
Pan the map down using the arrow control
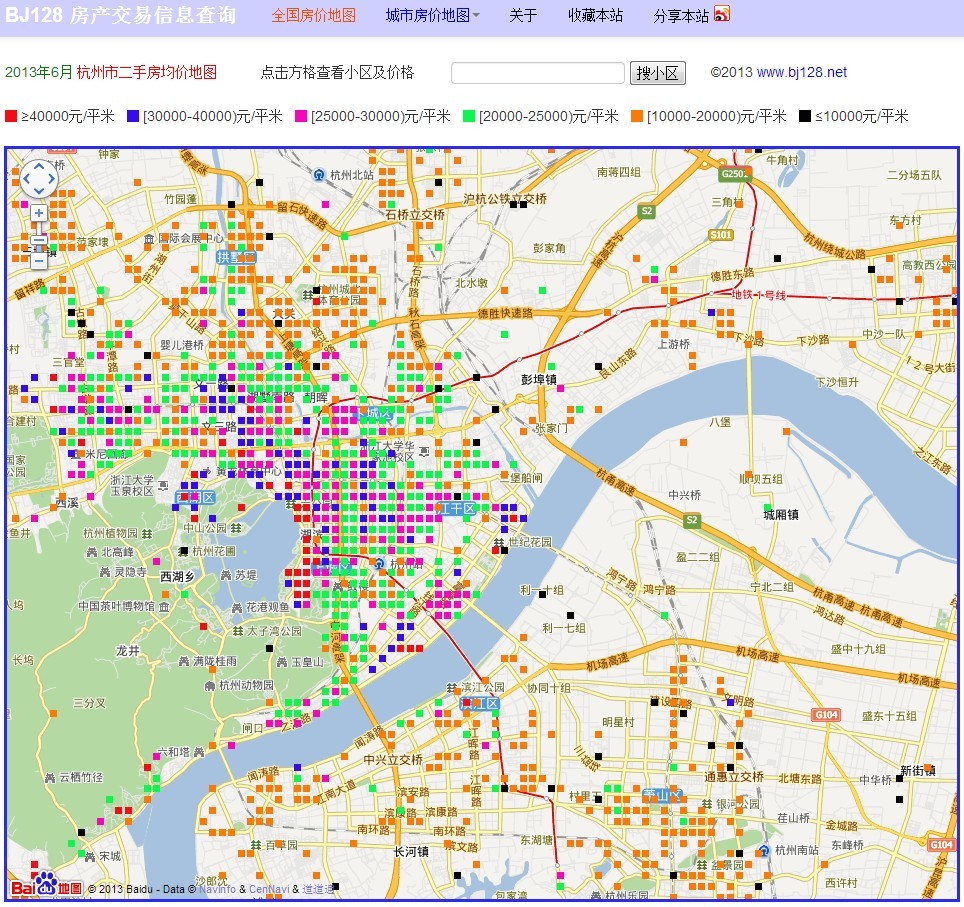pyautogui.click(x=39, y=190)
